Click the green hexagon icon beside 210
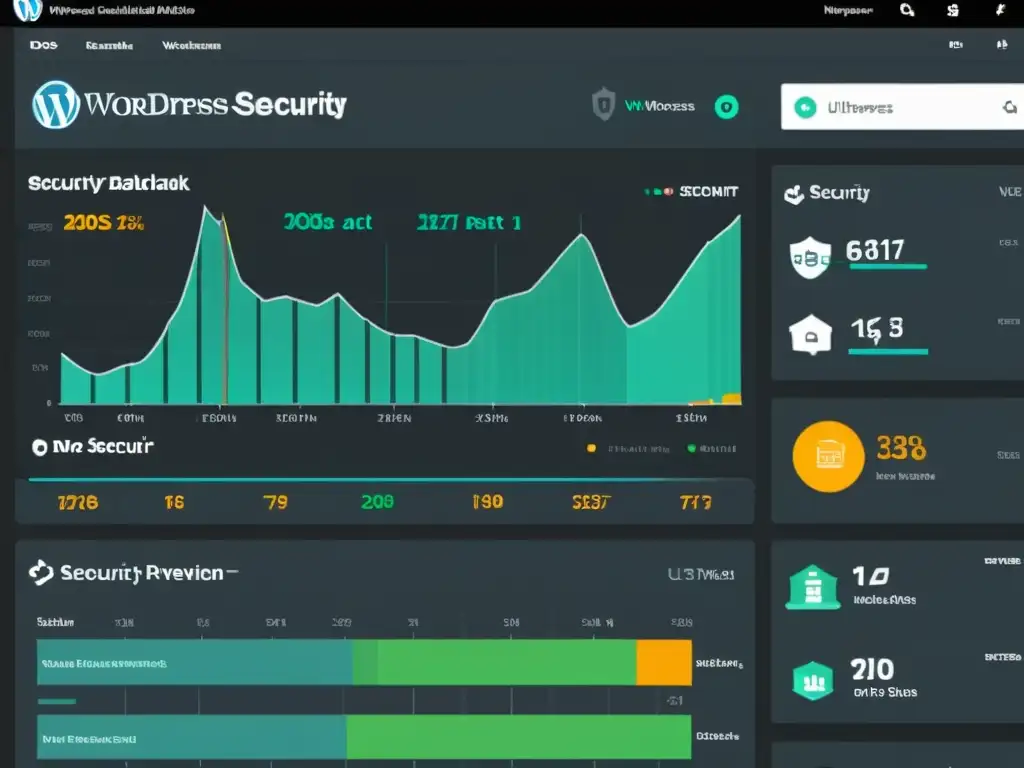The height and width of the screenshot is (768, 1024). (812, 680)
